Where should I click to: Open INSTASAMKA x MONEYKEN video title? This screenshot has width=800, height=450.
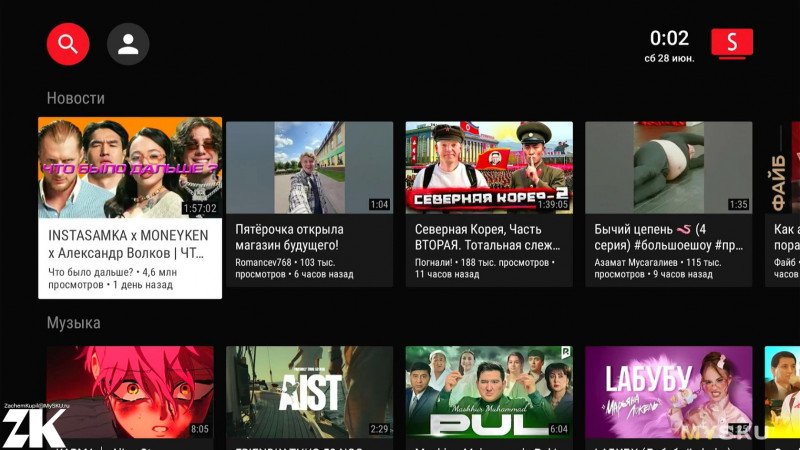click(128, 244)
